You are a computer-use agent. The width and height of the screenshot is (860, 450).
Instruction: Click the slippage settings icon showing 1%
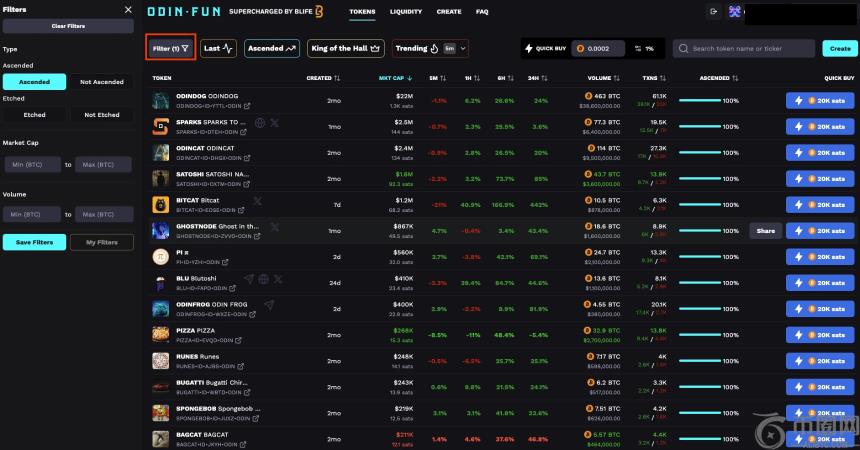pyautogui.click(x=642, y=48)
